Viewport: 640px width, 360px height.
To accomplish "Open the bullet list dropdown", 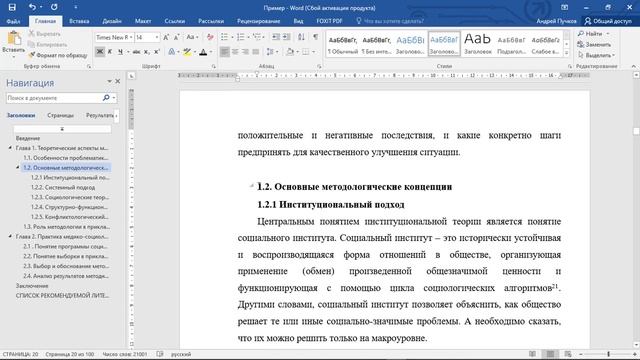I will click(x=232, y=38).
